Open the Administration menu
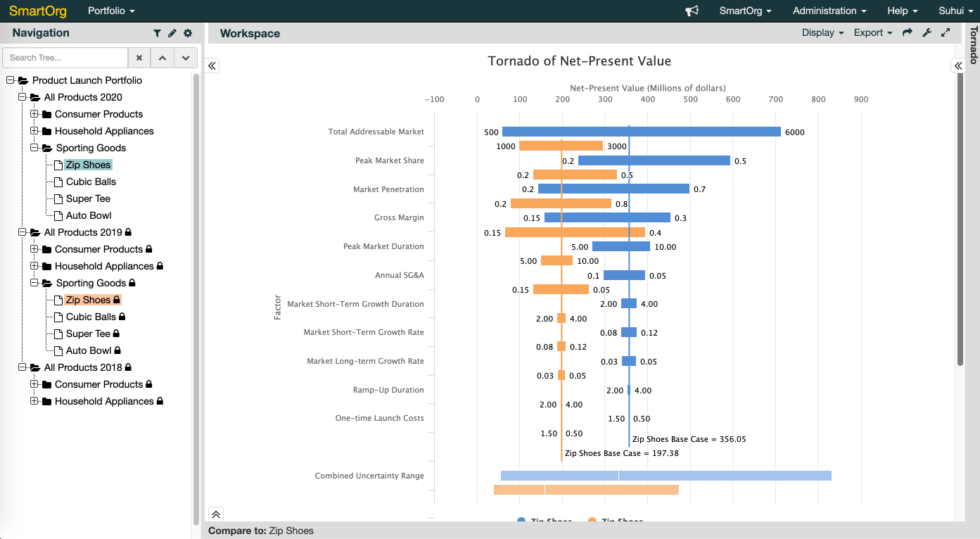 click(x=829, y=11)
